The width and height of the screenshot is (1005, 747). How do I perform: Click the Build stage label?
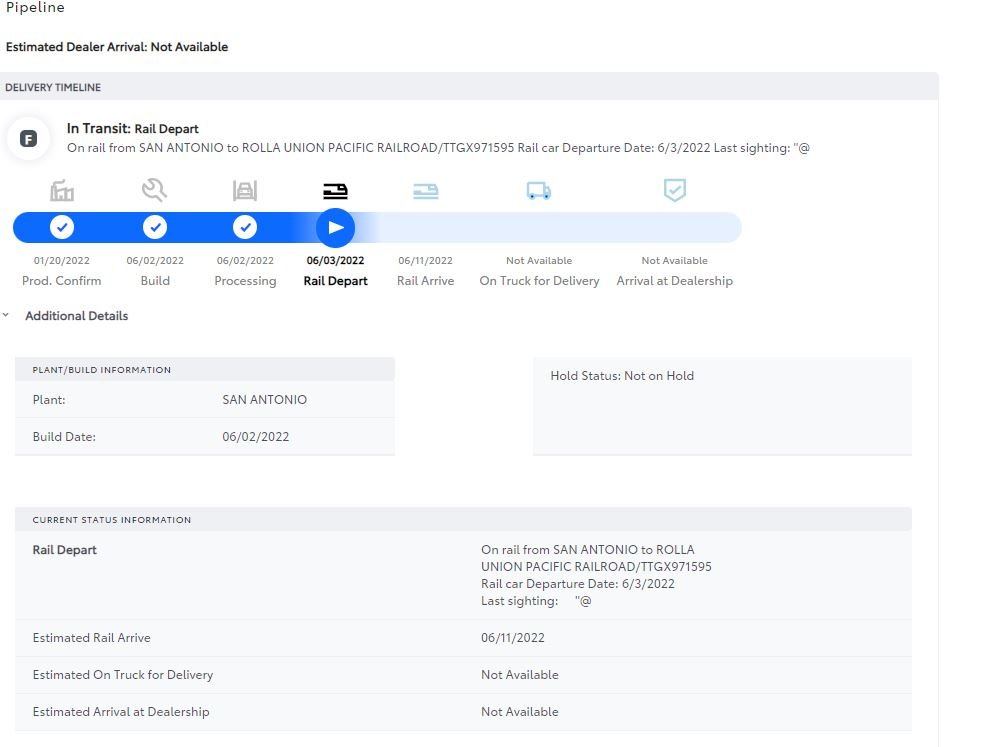[155, 281]
